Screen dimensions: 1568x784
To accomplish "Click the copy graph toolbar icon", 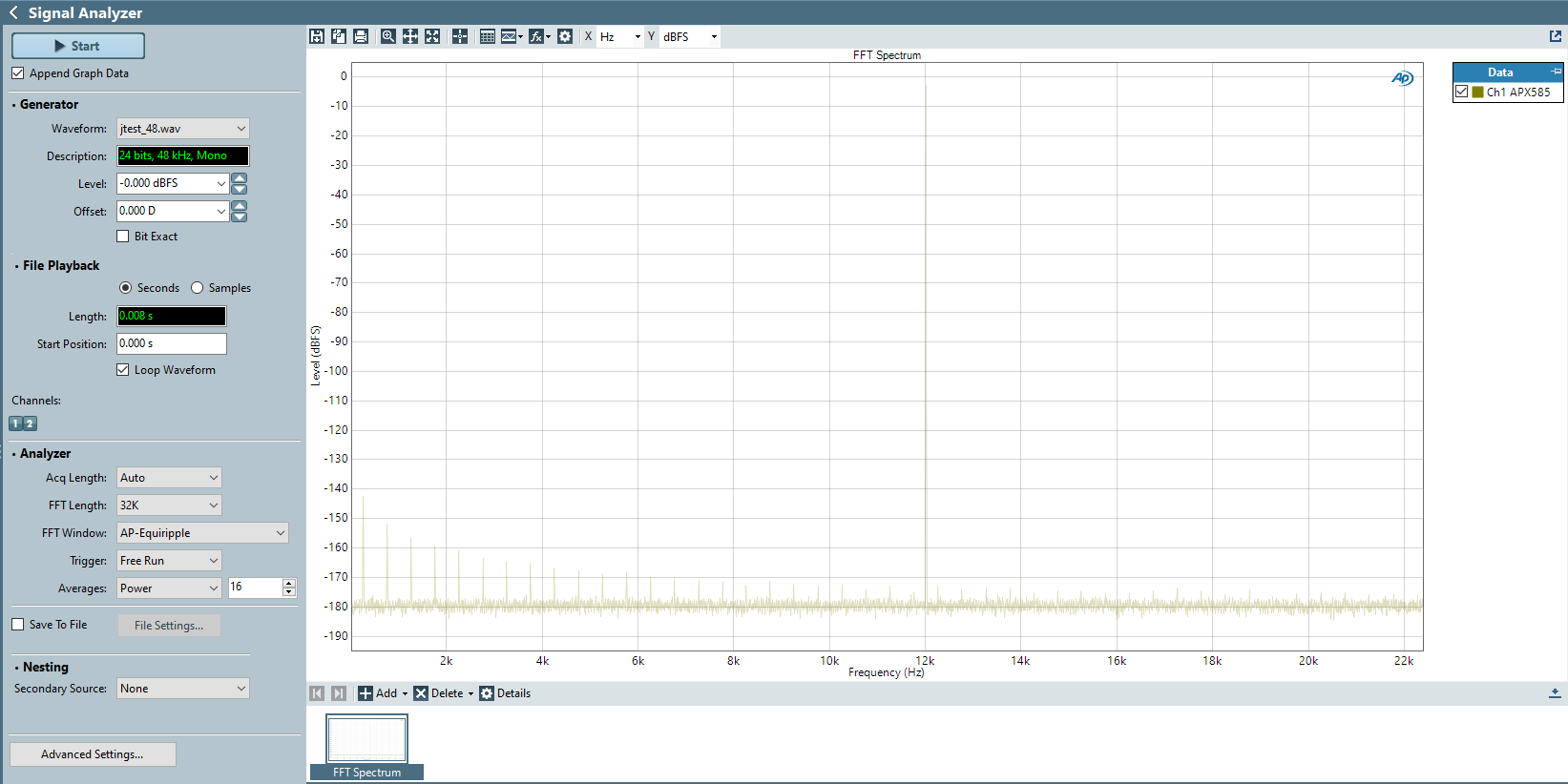I will 339,36.
